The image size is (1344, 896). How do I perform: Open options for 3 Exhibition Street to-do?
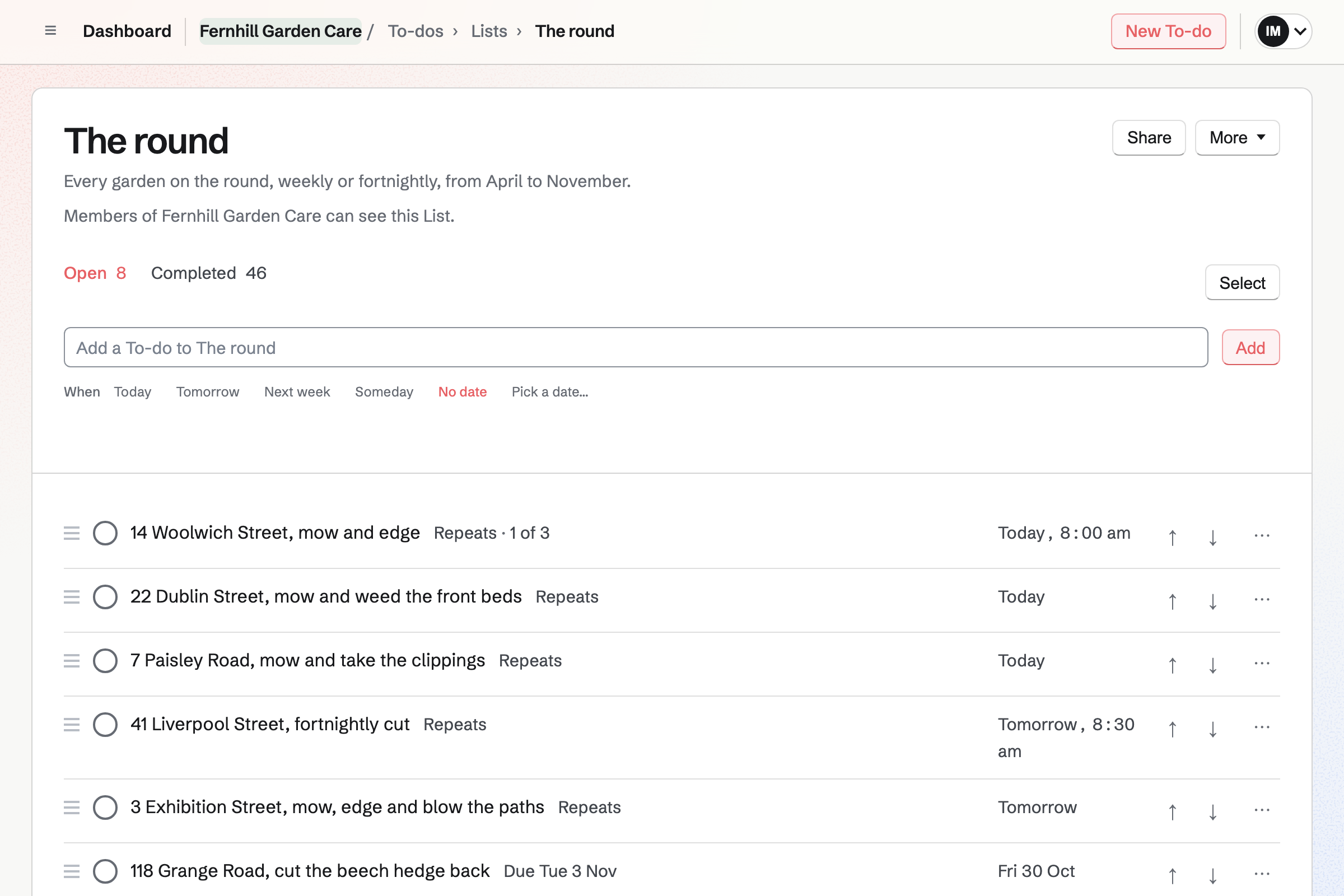coord(1262,810)
